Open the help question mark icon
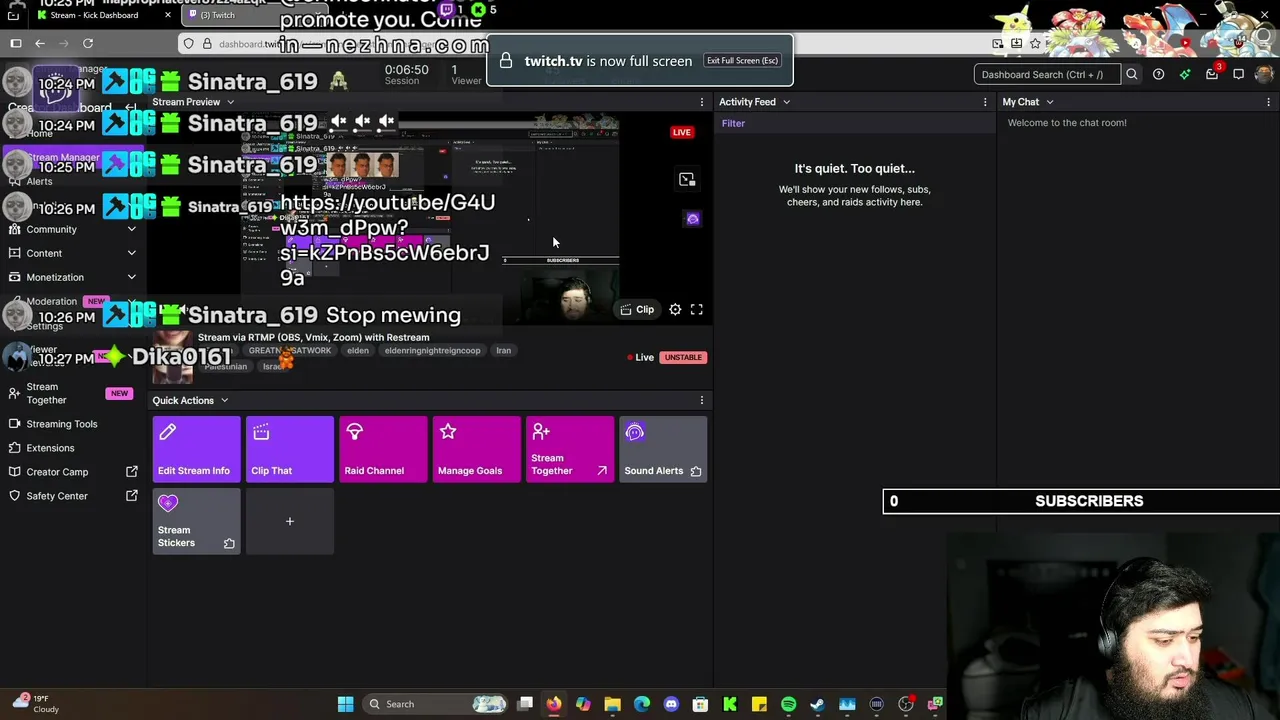Image resolution: width=1280 pixels, height=720 pixels. [1158, 74]
